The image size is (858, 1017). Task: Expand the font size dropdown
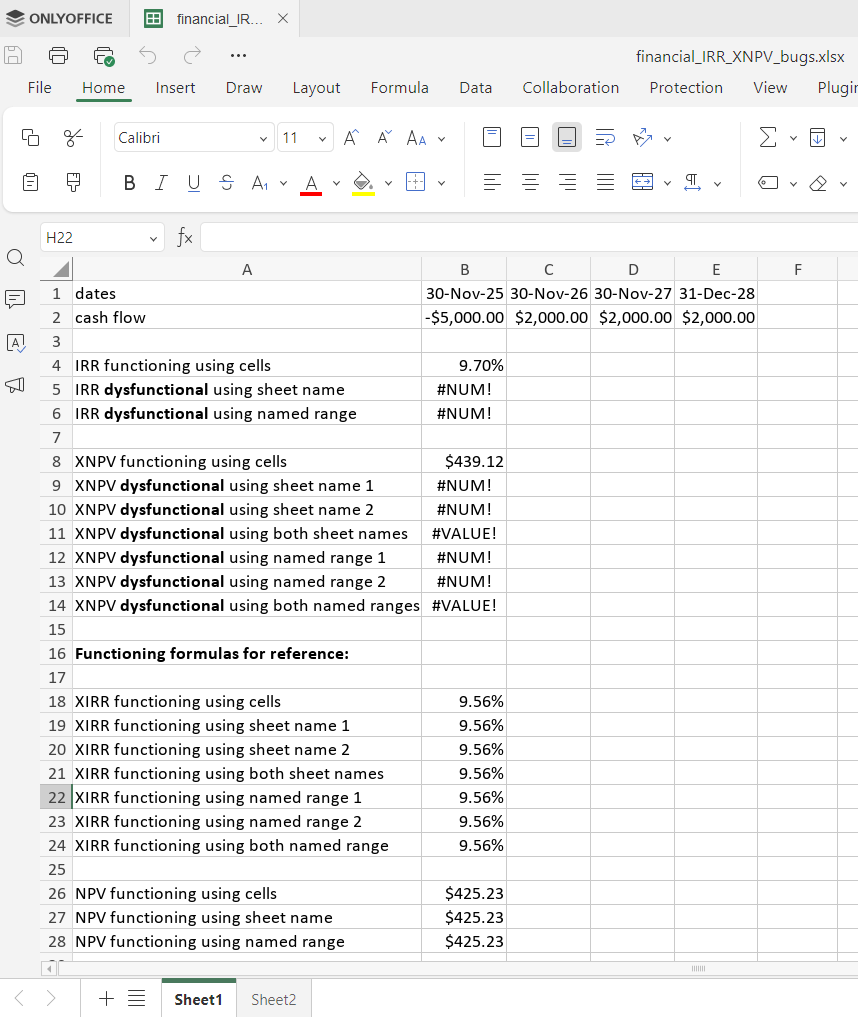pos(323,138)
